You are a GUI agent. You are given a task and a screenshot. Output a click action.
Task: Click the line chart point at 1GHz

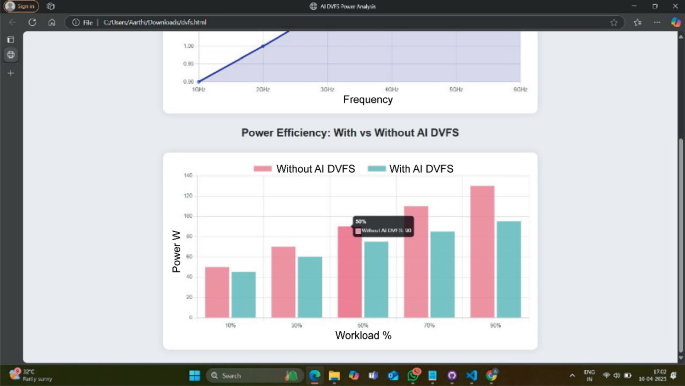point(198,82)
